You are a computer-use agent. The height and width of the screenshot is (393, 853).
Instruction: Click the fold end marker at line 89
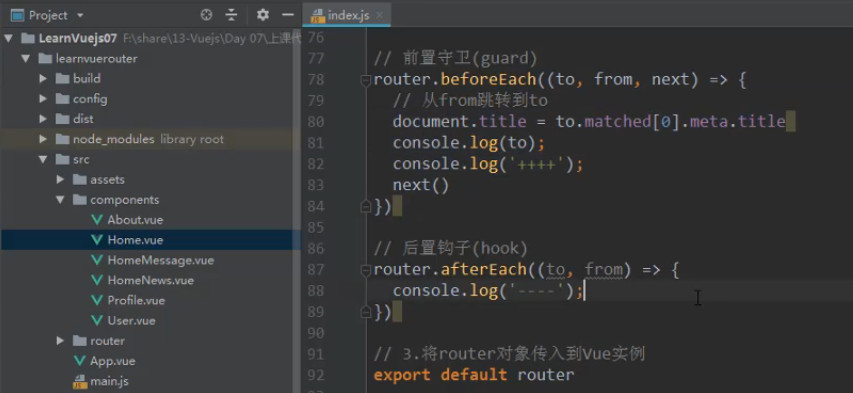pos(366,312)
